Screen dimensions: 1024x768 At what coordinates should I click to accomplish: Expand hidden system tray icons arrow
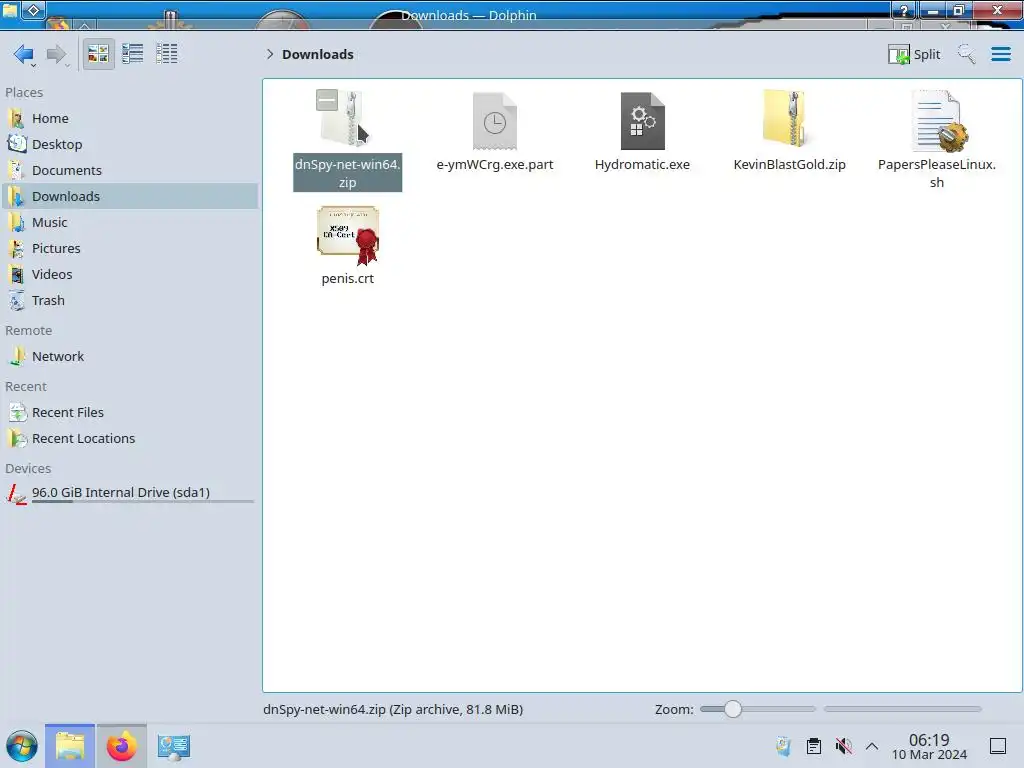point(872,746)
